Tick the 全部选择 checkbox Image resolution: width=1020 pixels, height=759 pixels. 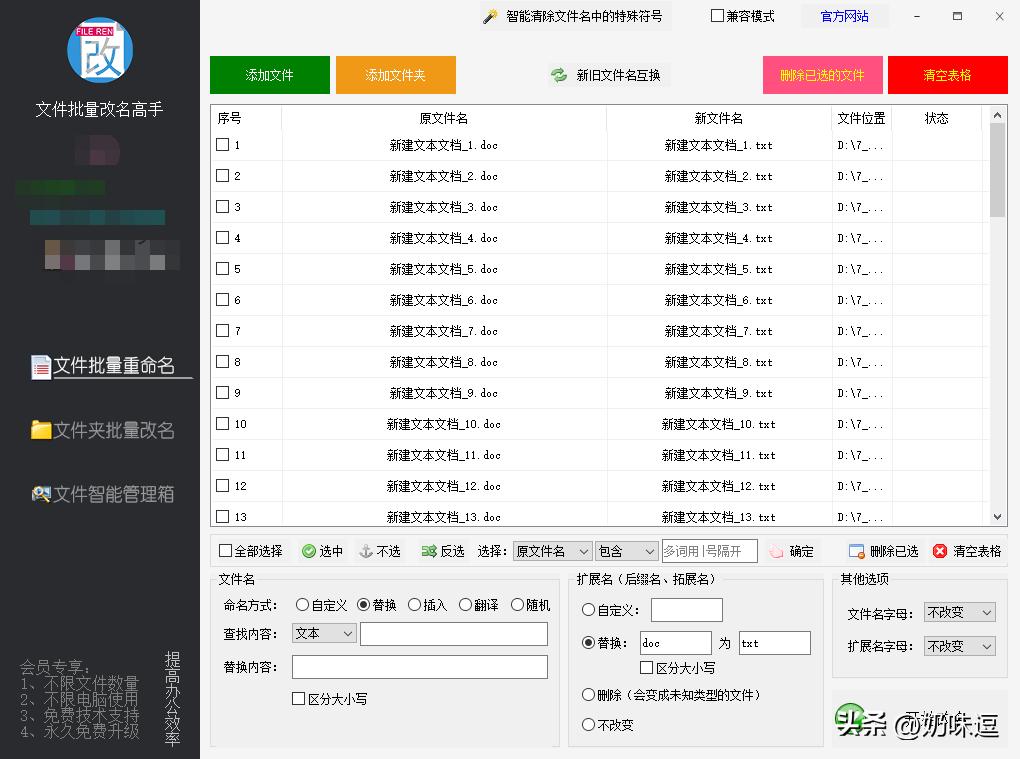pyautogui.click(x=226, y=551)
